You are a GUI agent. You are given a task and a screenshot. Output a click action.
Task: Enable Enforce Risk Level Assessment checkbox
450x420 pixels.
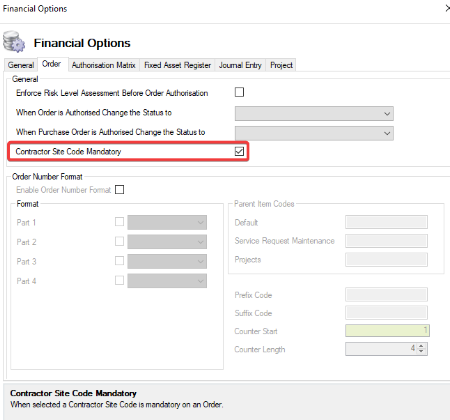tap(239, 92)
